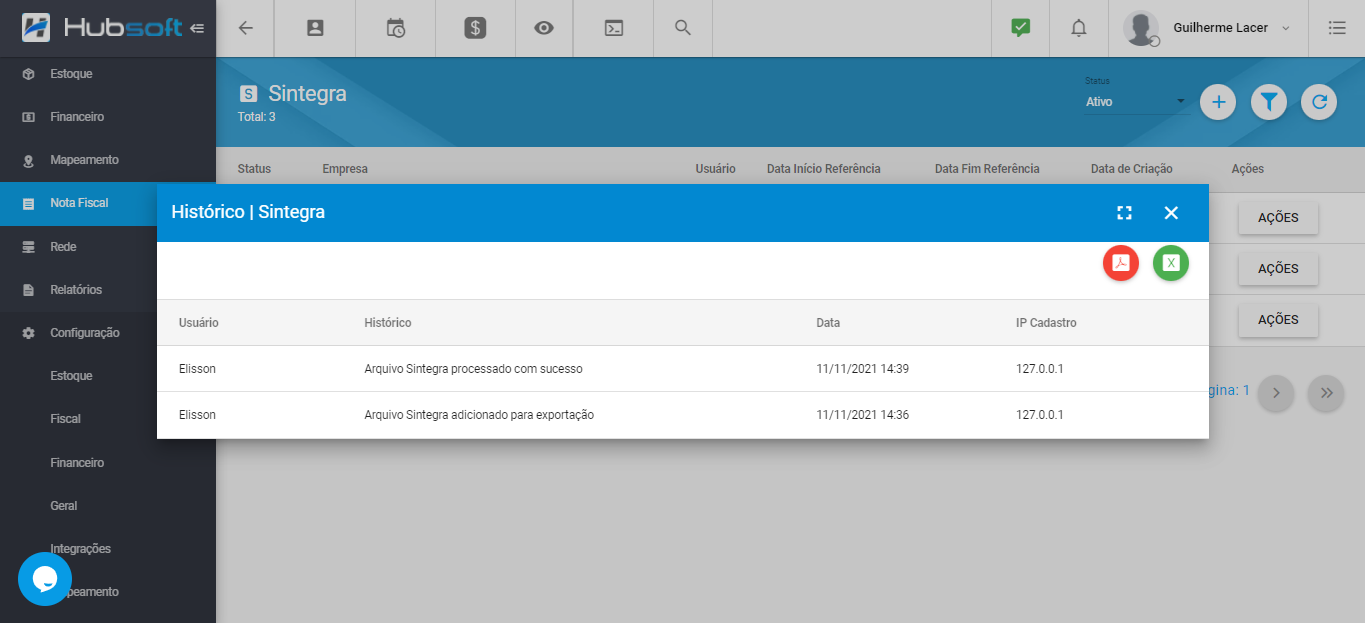Open the chat support bubble

45,578
